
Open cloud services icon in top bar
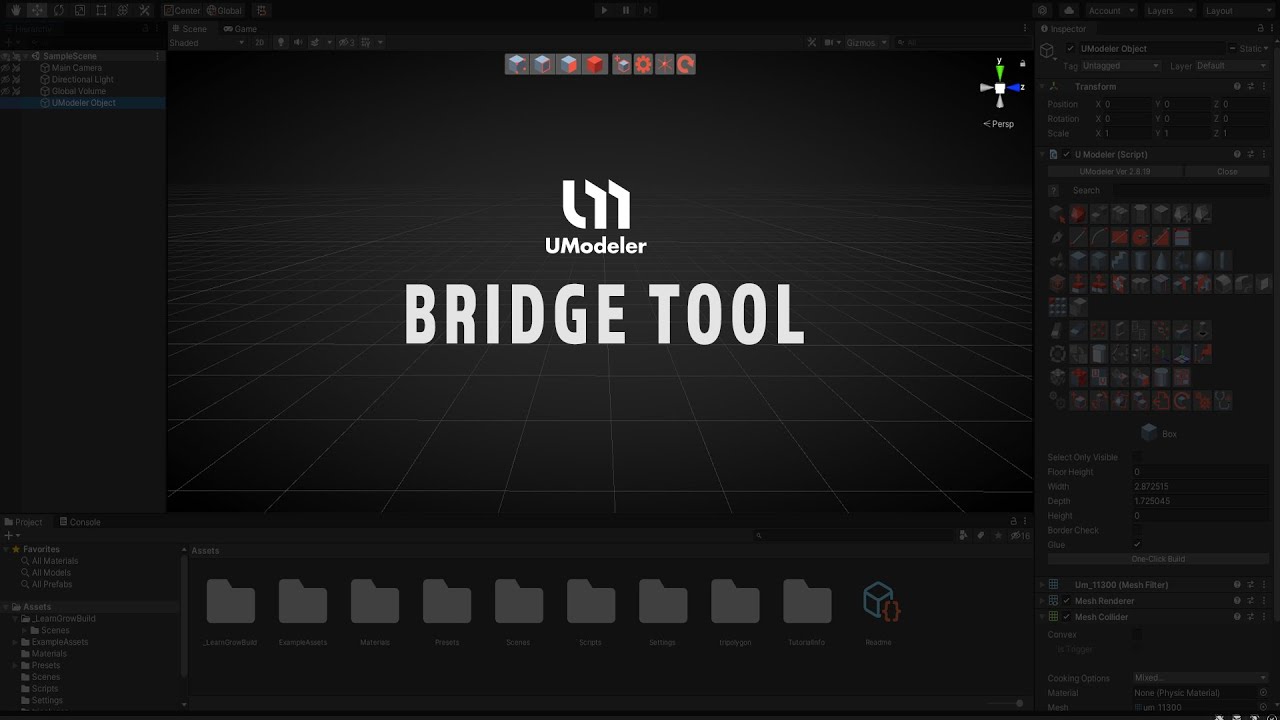point(1069,10)
